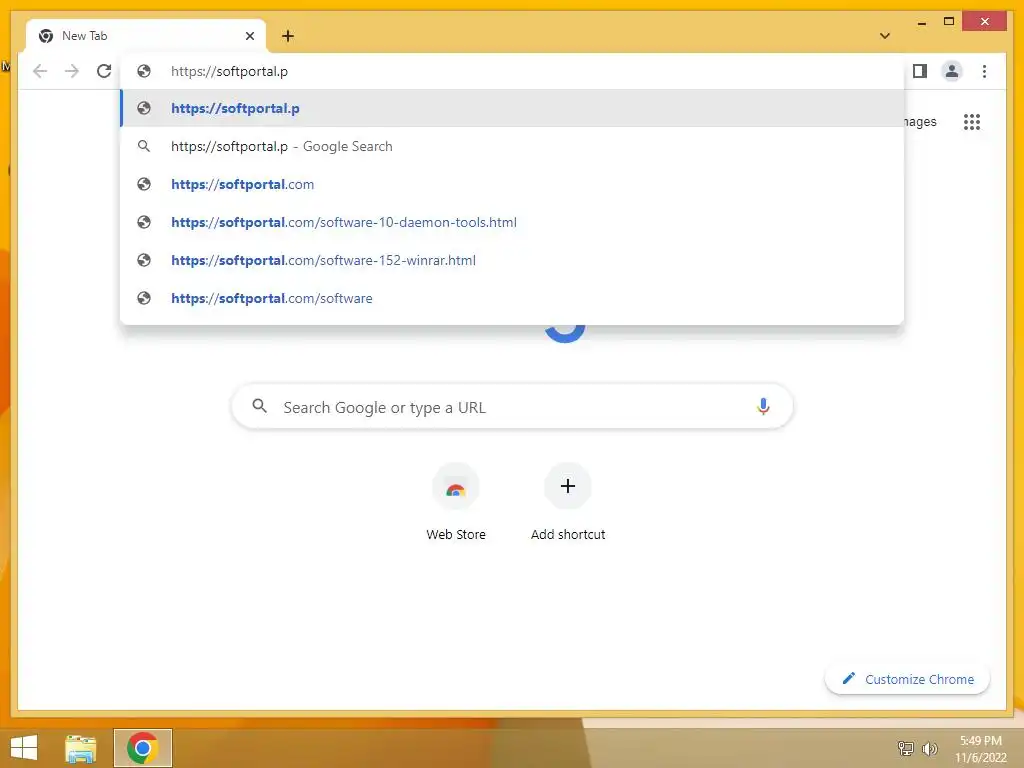The width and height of the screenshot is (1024, 768).
Task: Click the Google search box on page
Action: (x=513, y=407)
